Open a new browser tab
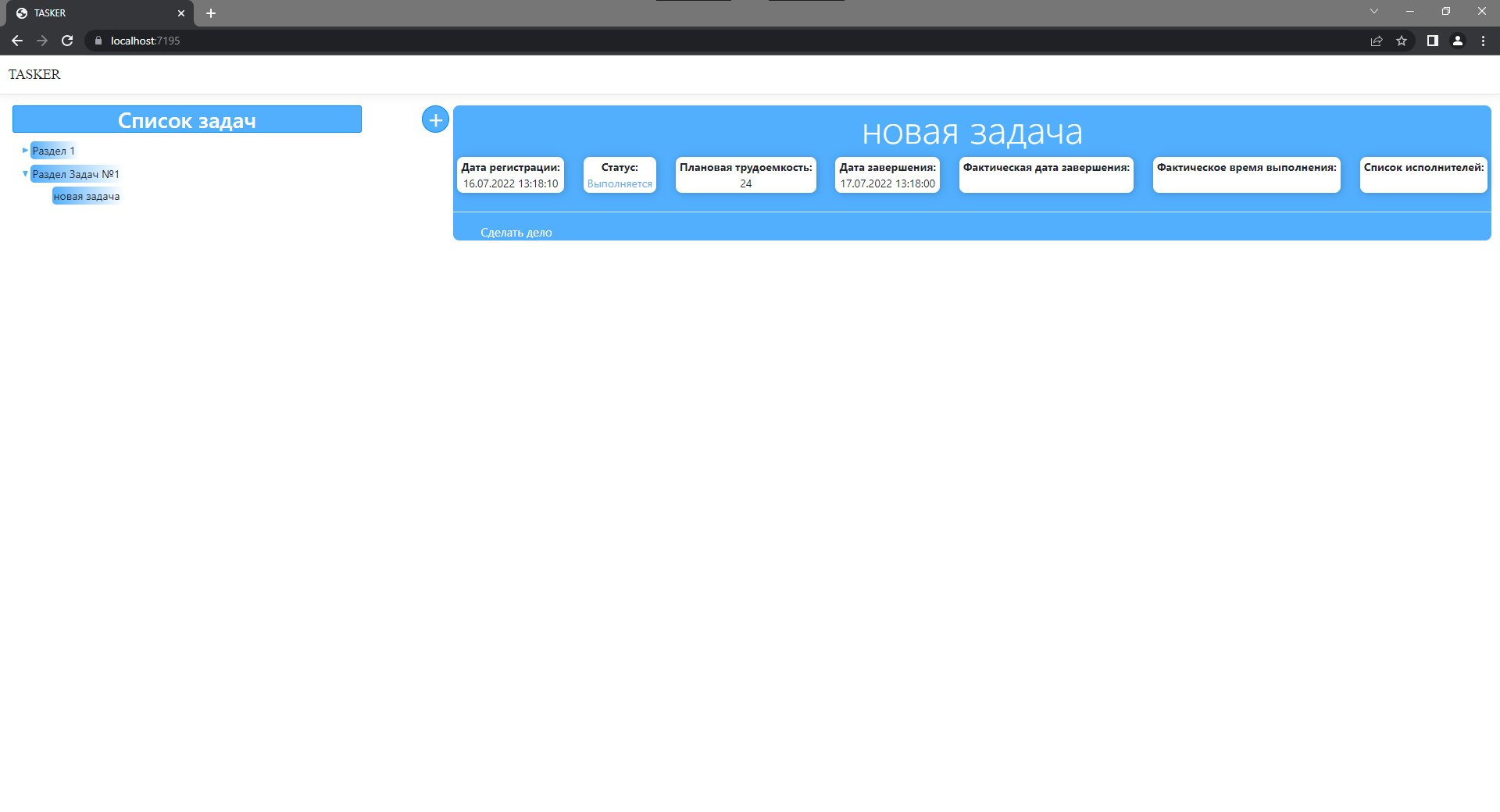This screenshot has width=1500, height=812. (210, 12)
